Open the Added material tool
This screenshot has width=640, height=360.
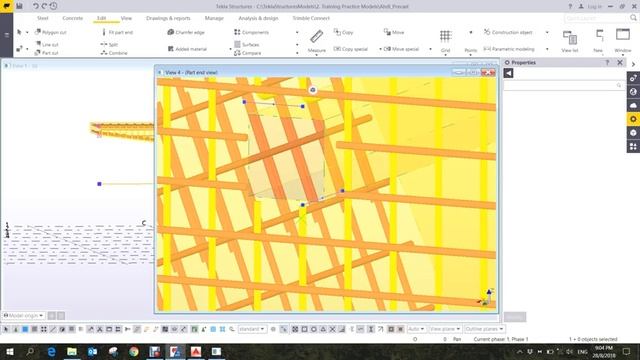pyautogui.click(x=187, y=49)
